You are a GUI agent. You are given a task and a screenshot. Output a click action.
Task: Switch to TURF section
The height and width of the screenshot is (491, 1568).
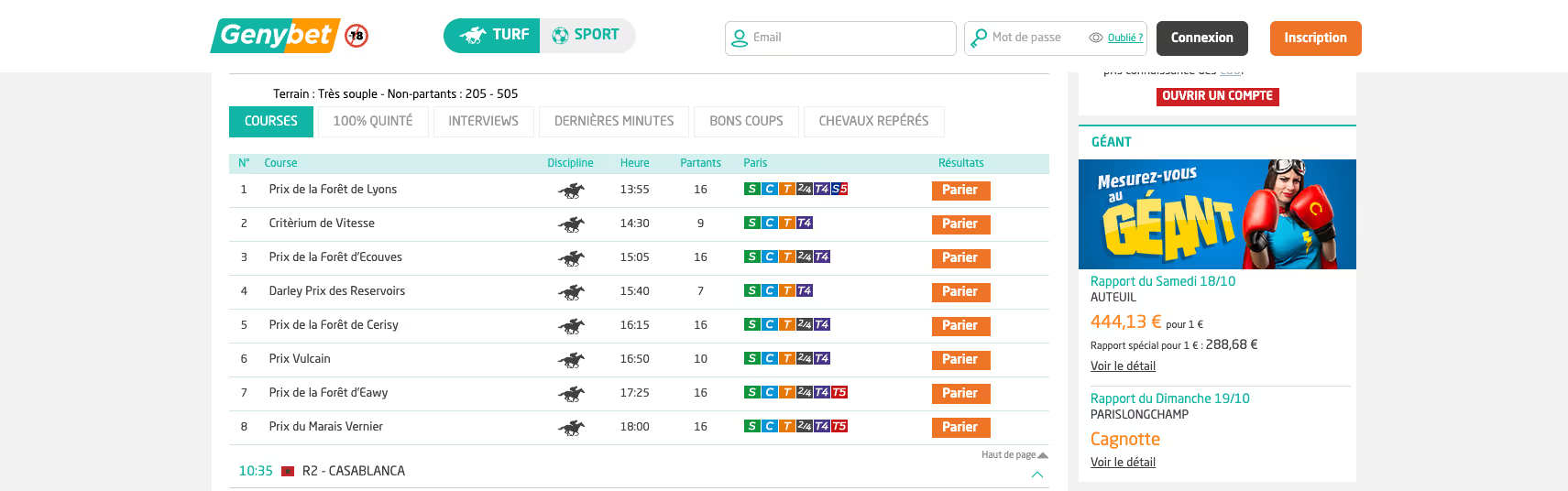tap(493, 35)
